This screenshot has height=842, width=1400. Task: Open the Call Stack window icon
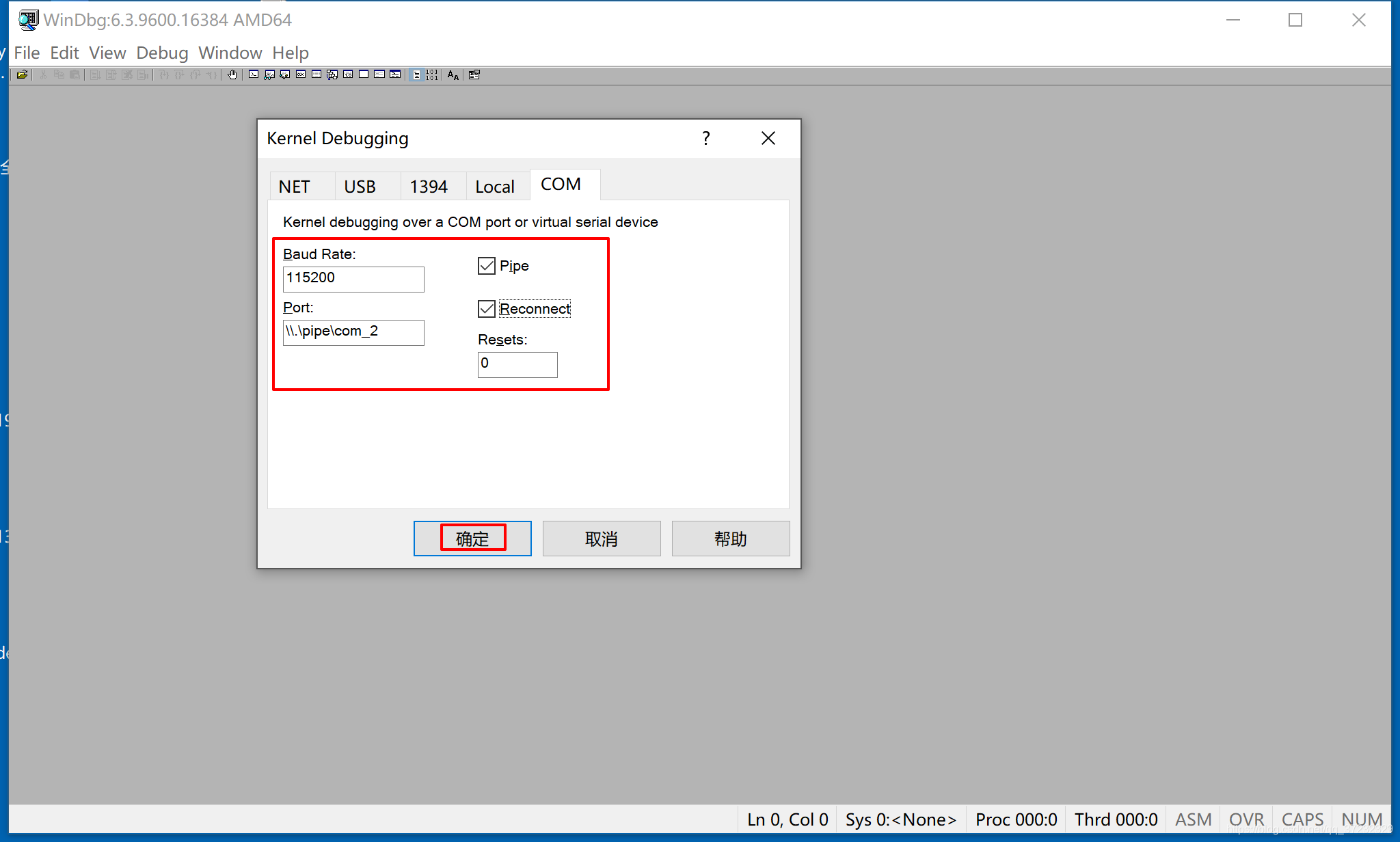click(331, 75)
